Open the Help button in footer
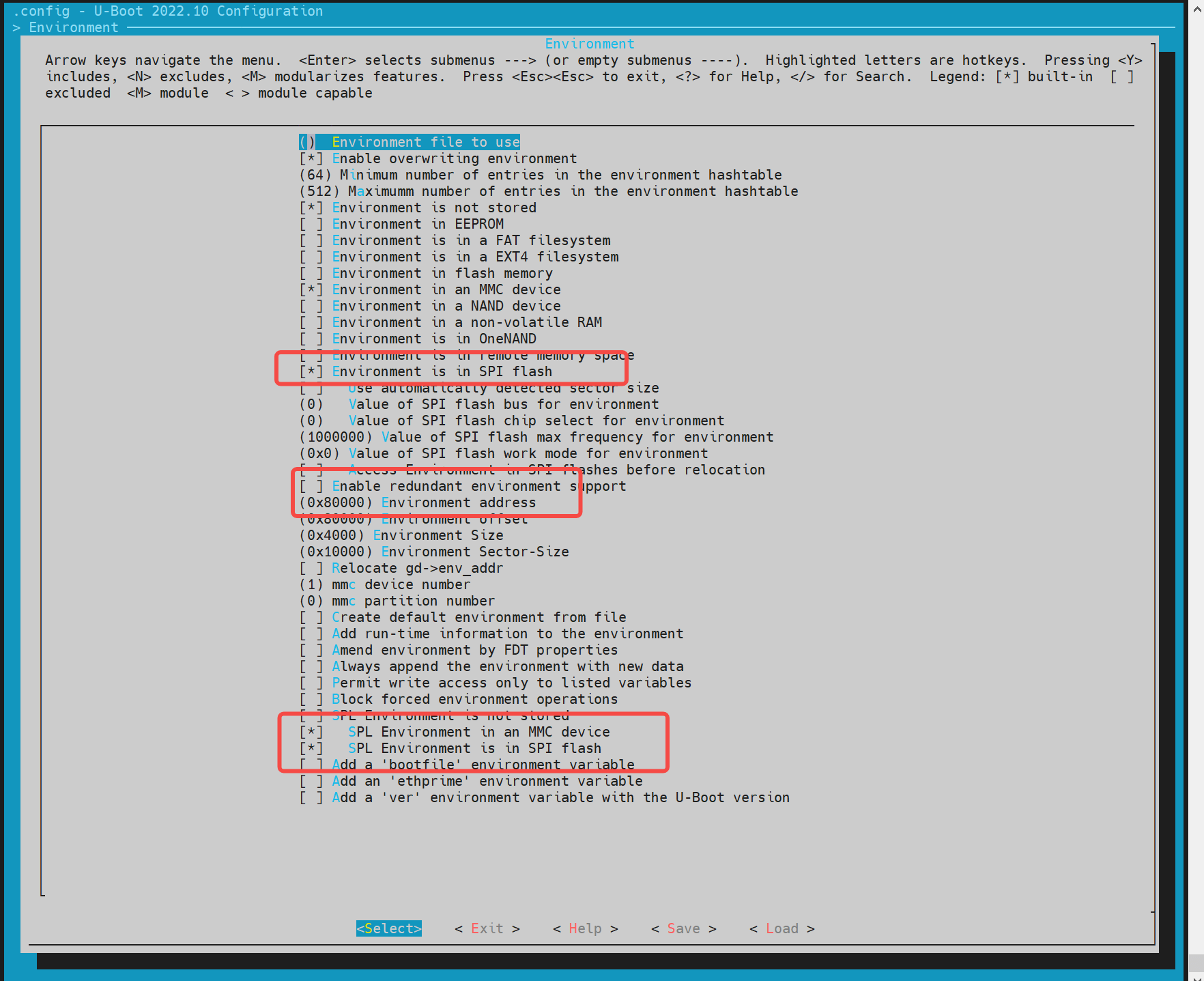Viewport: 1204px width, 981px height. pos(585,928)
